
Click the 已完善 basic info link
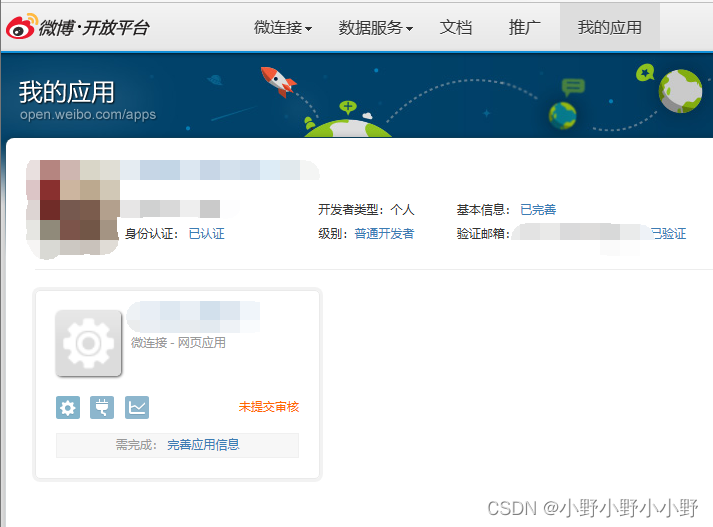click(538, 210)
